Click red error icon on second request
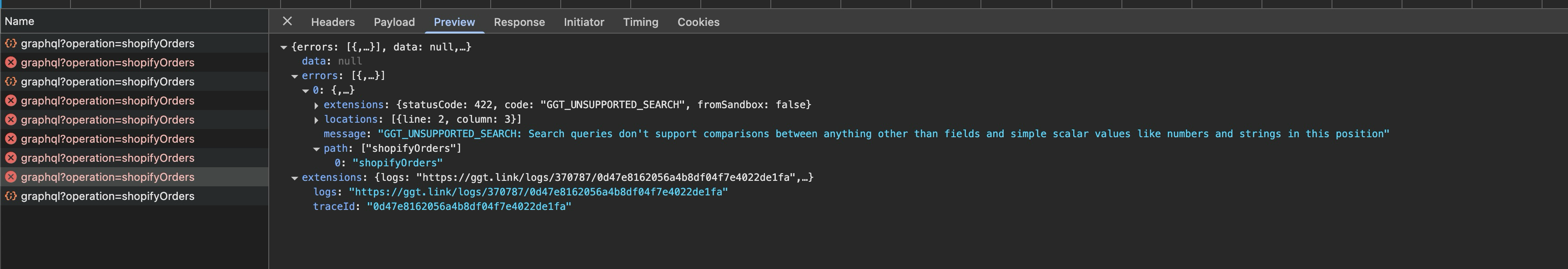This screenshot has width=1568, height=269. click(11, 62)
